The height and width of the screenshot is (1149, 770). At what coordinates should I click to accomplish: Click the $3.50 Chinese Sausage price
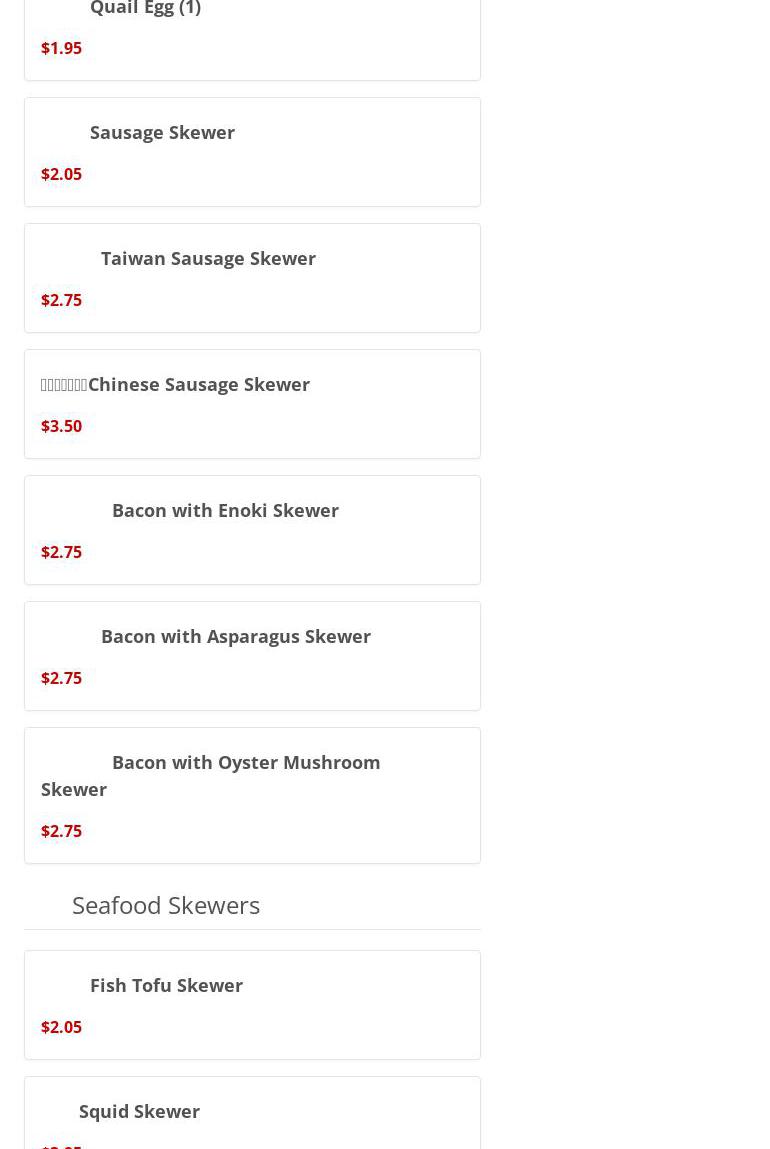click(62, 426)
